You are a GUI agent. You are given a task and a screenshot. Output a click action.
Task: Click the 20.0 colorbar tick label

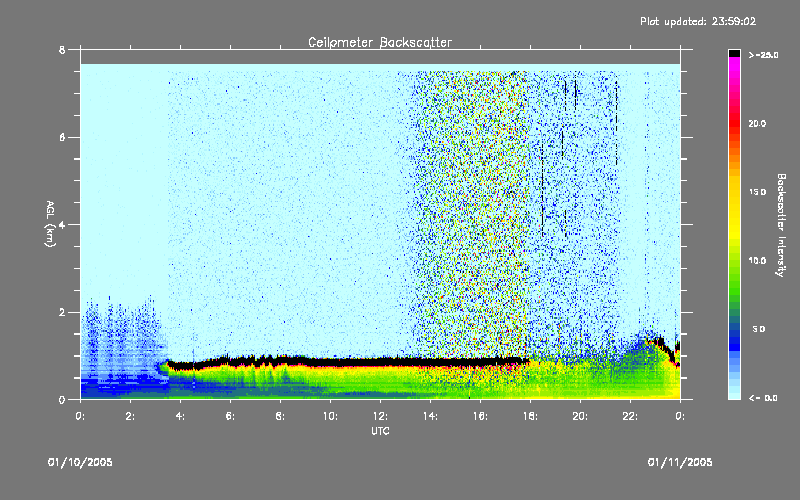(x=757, y=123)
